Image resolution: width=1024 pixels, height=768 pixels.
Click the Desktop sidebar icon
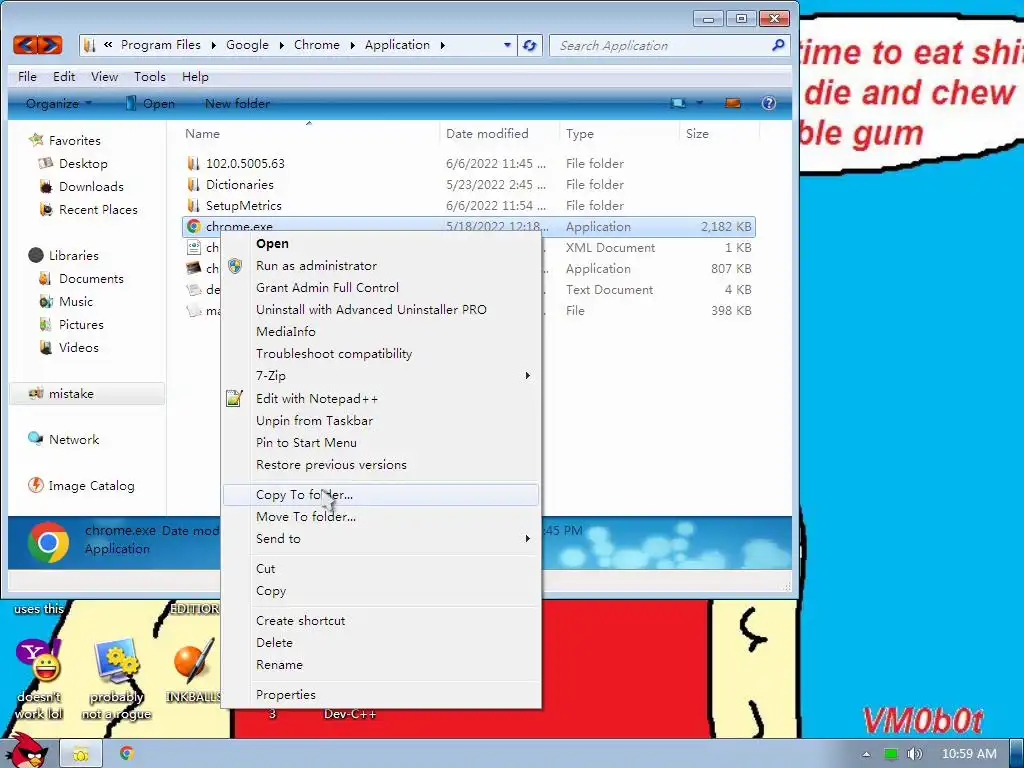45,163
